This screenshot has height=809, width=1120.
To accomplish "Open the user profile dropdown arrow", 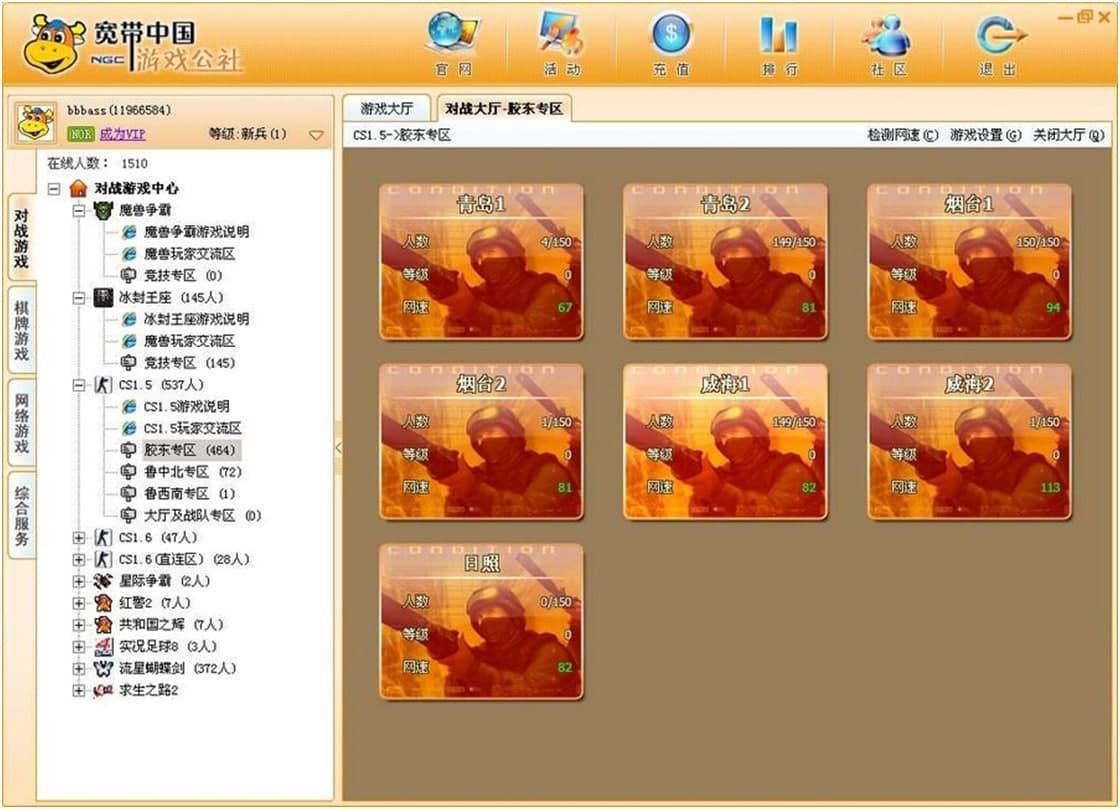I will coord(316,134).
